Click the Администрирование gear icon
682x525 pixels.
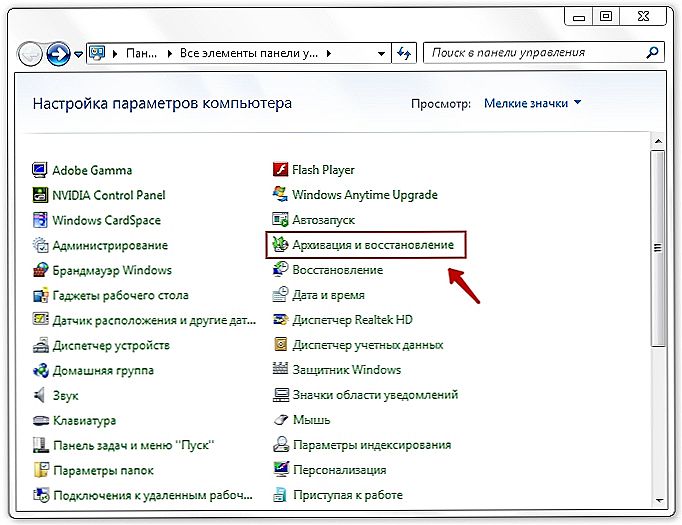pyautogui.click(x=40, y=245)
